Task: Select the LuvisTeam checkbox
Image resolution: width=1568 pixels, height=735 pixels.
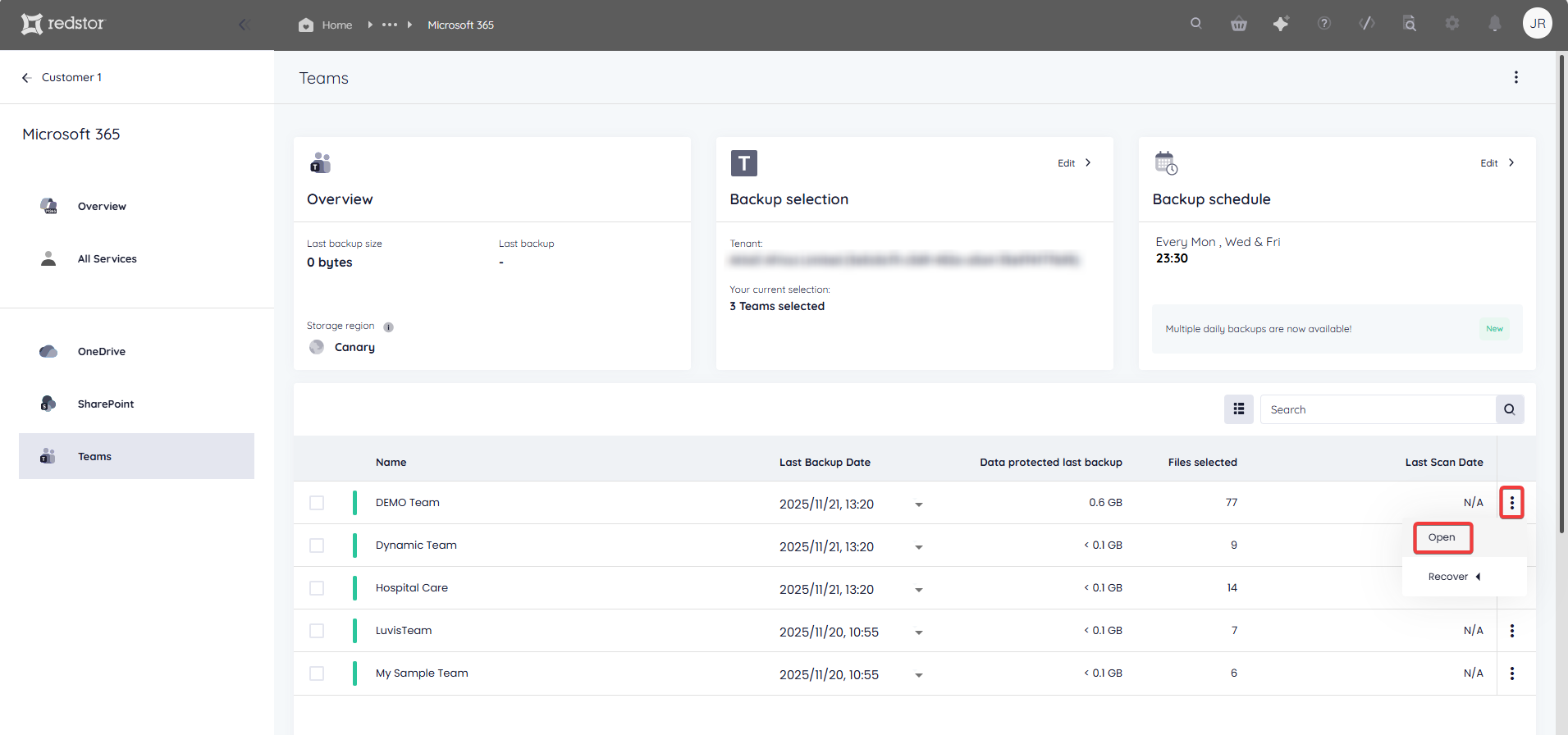Action: click(x=317, y=631)
